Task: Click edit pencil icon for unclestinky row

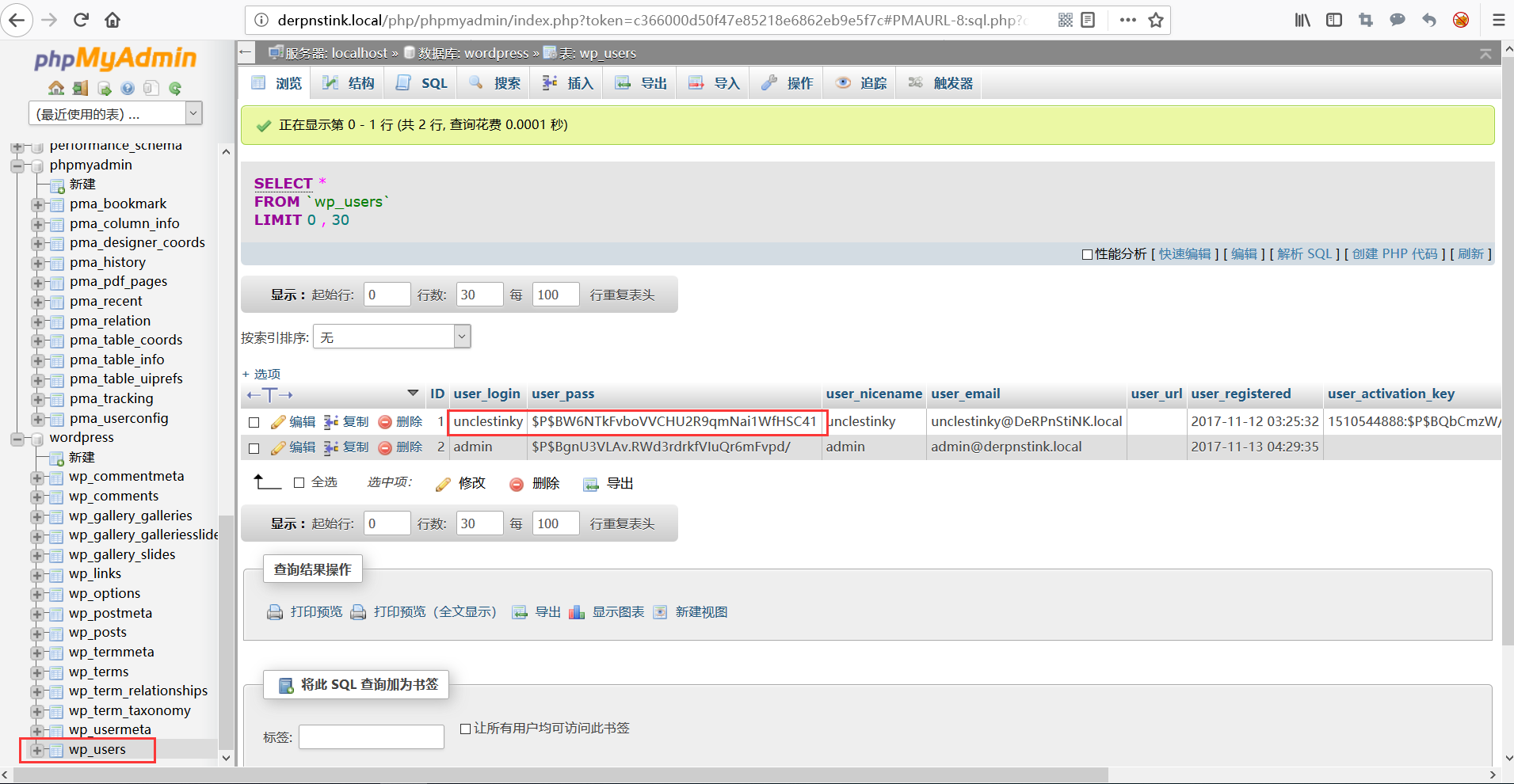Action: (278, 422)
